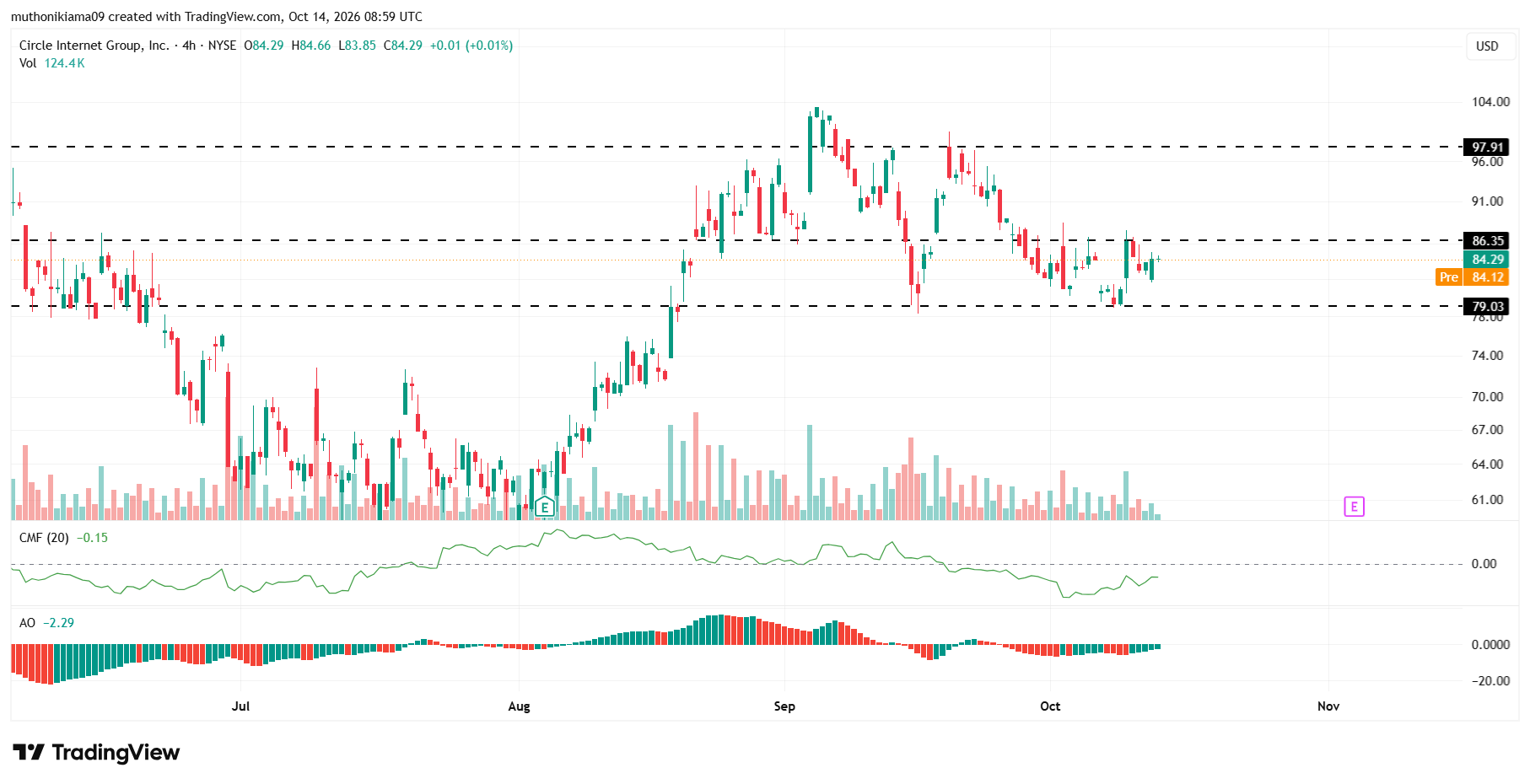
Task: Click the 91.00 price axis label
Action: point(1487,201)
